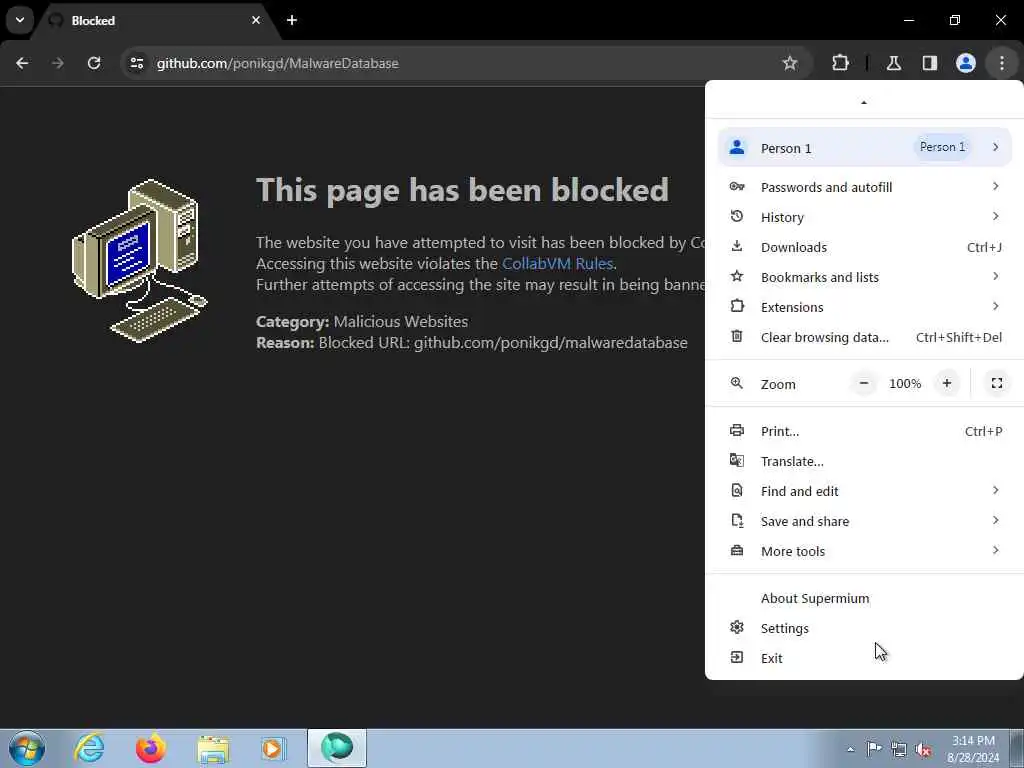Choose Clear browsing data

click(865, 338)
